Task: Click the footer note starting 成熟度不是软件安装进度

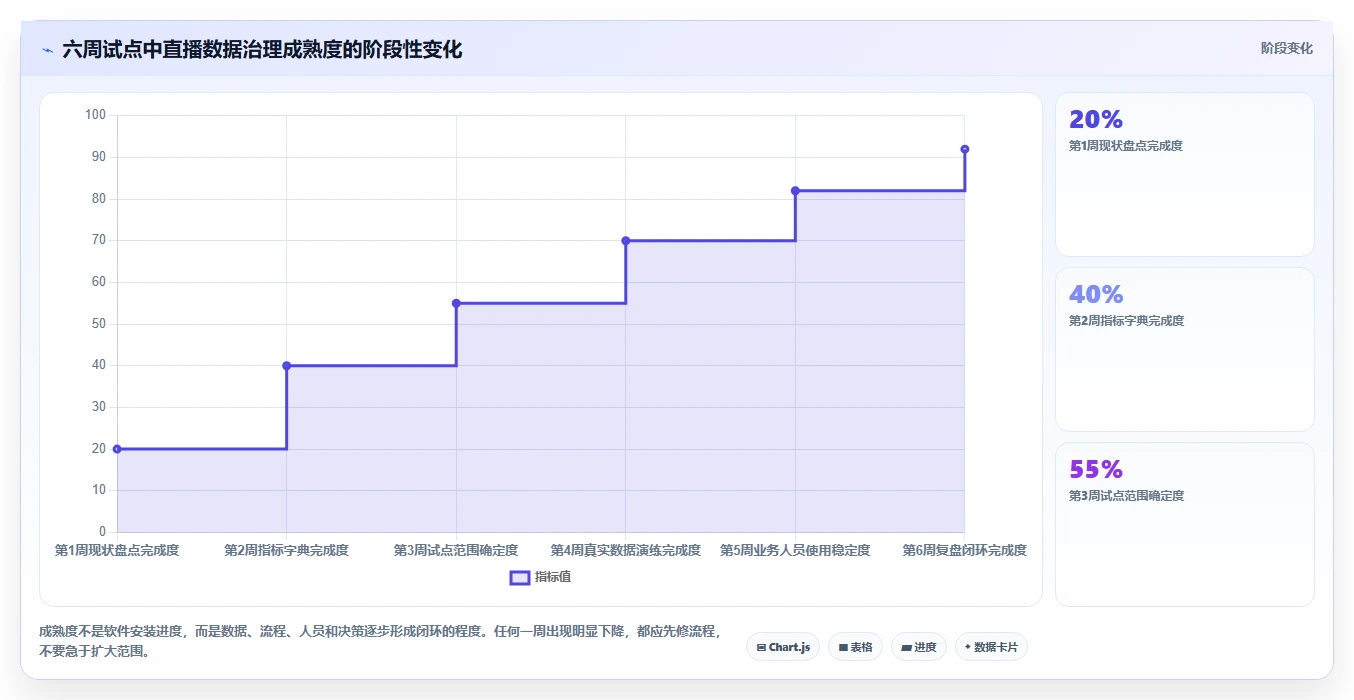Action: [x=379, y=641]
